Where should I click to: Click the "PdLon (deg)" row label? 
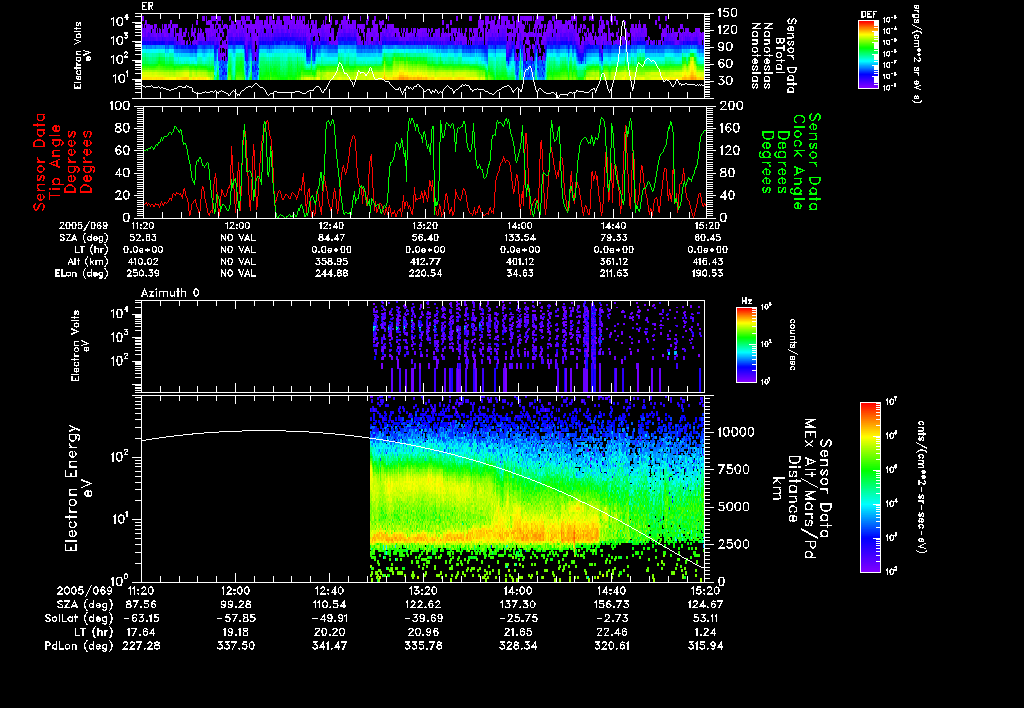pos(79,646)
